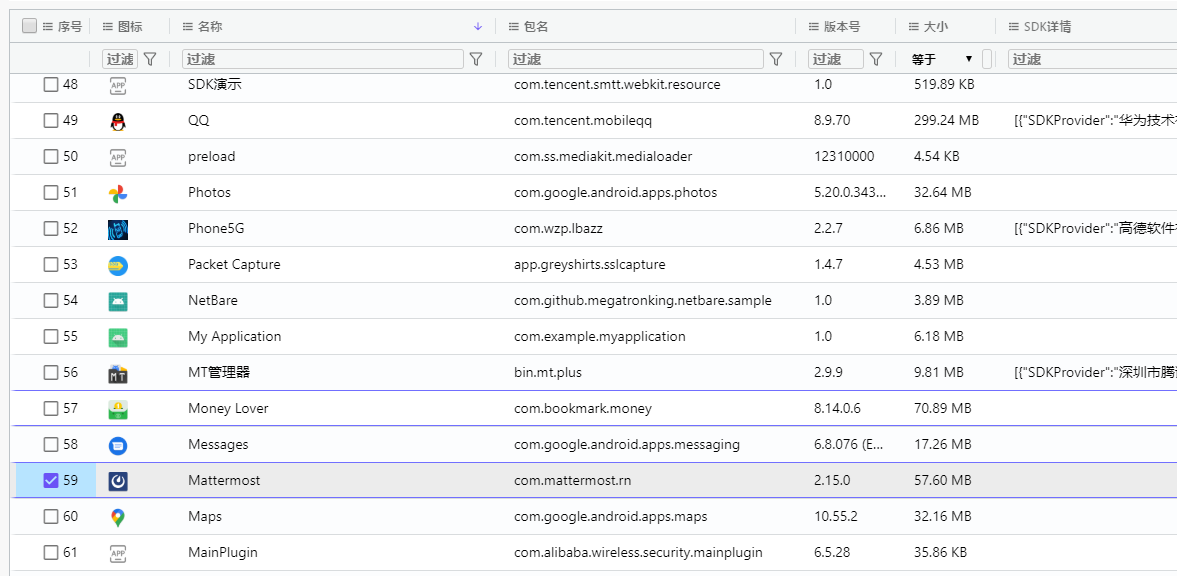Click the 包名 filter input field

[635, 59]
